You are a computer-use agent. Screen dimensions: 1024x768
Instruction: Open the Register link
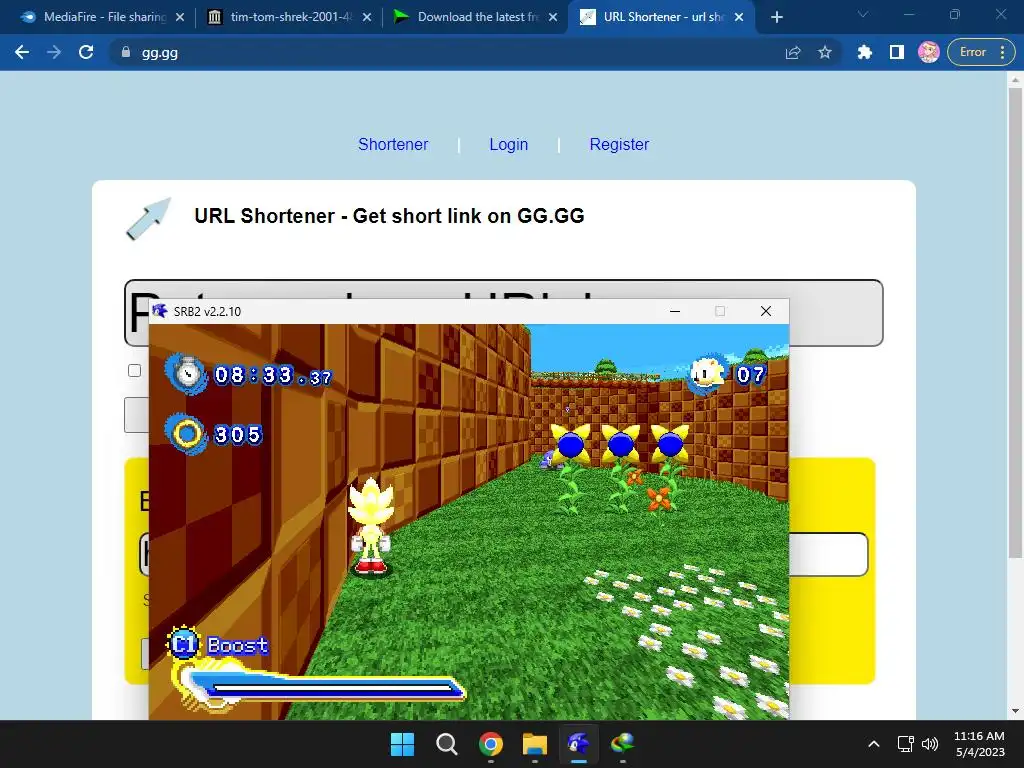[619, 144]
